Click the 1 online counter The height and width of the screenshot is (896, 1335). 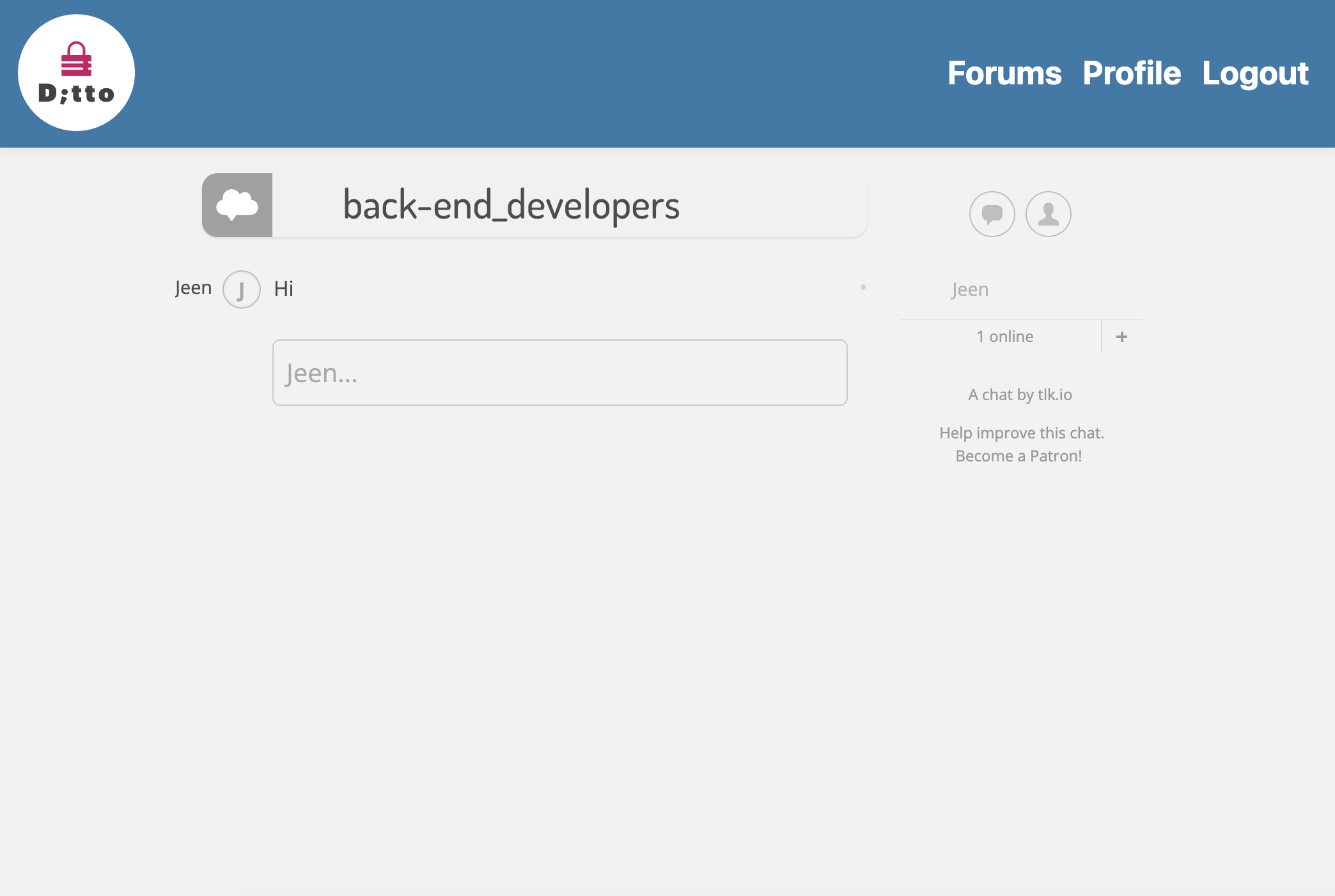[1004, 337]
